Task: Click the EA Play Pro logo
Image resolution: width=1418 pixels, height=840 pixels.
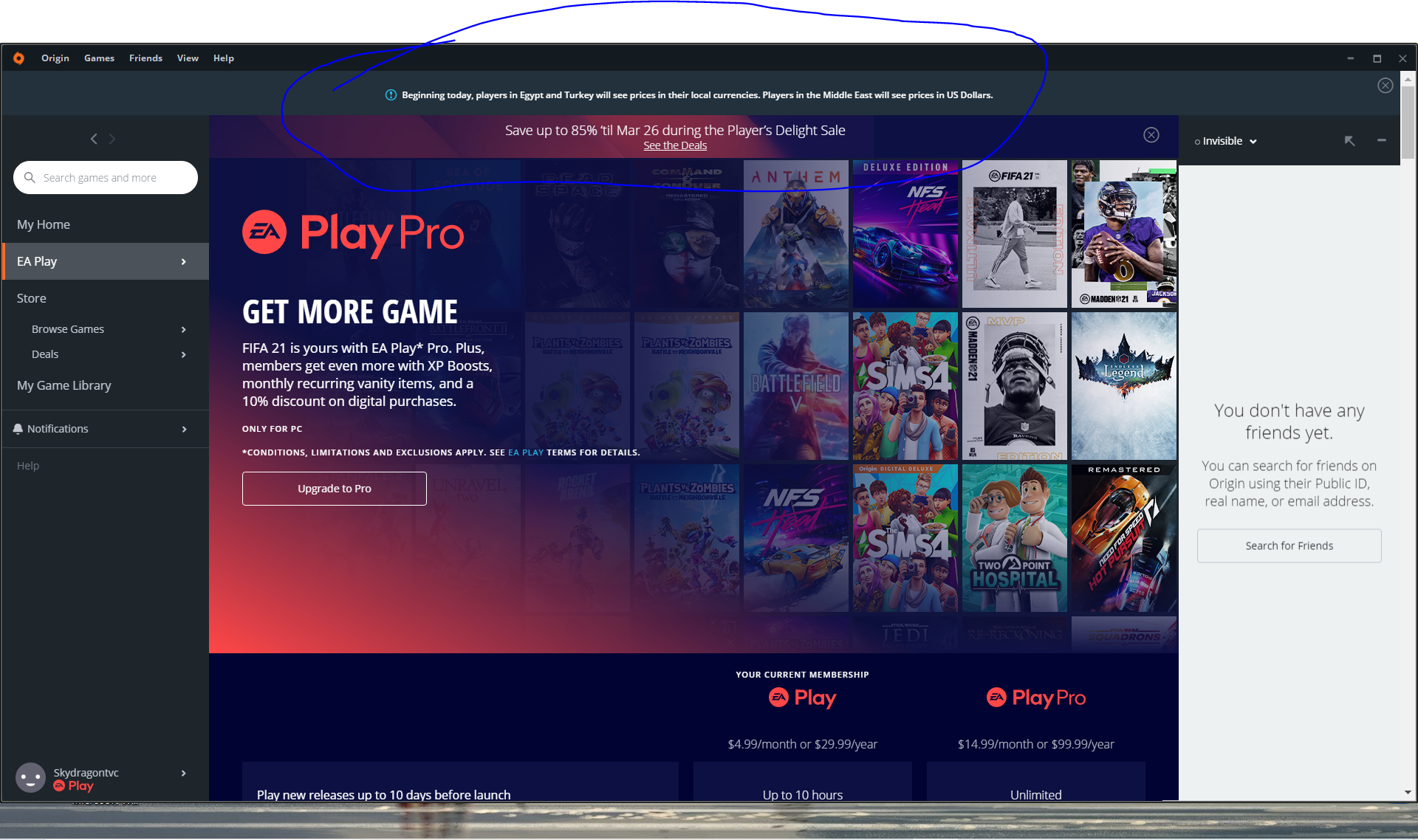Action: (353, 234)
